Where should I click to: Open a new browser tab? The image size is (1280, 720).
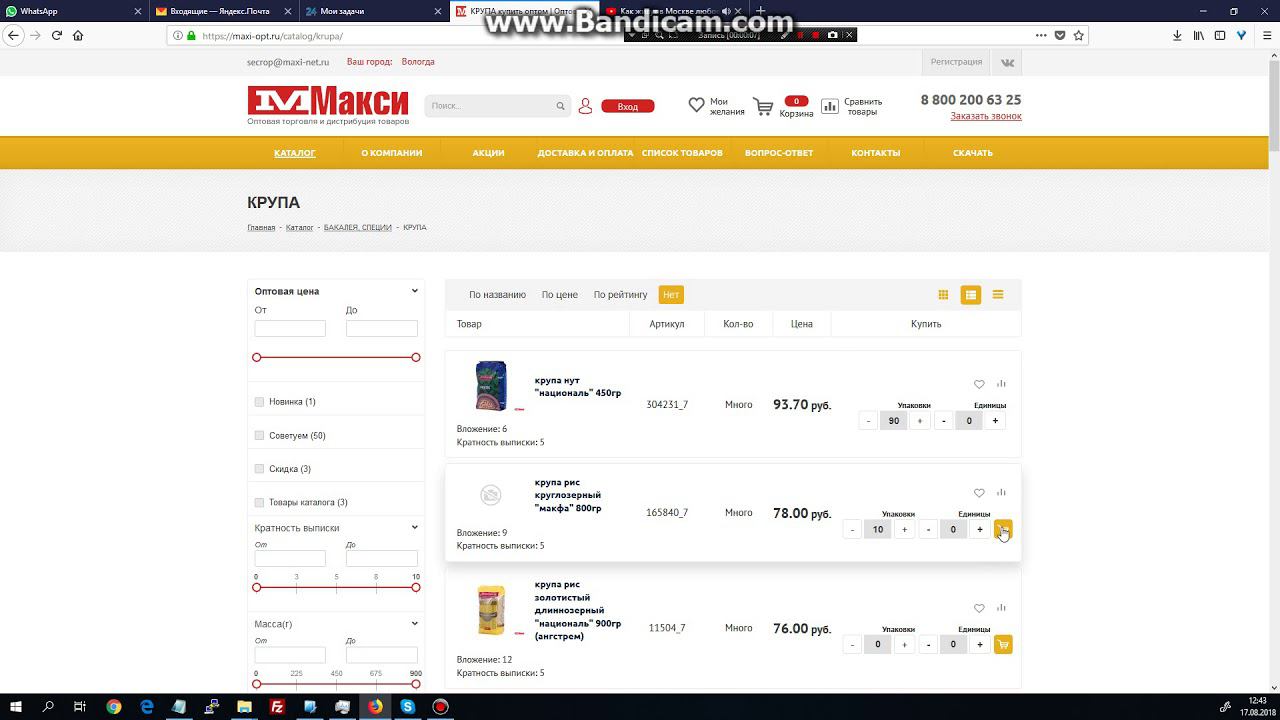[760, 11]
